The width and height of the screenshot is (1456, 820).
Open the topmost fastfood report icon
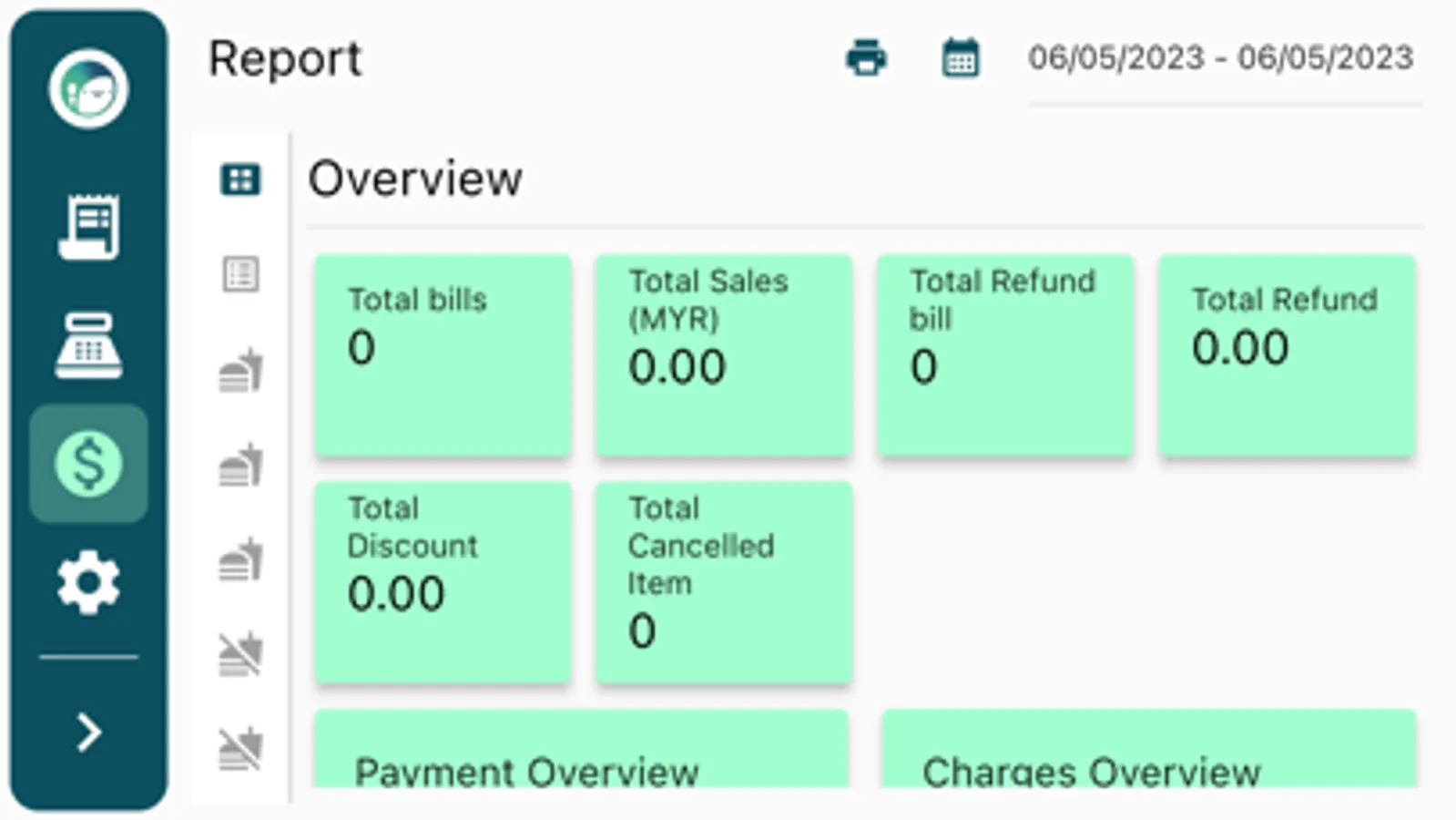click(240, 371)
